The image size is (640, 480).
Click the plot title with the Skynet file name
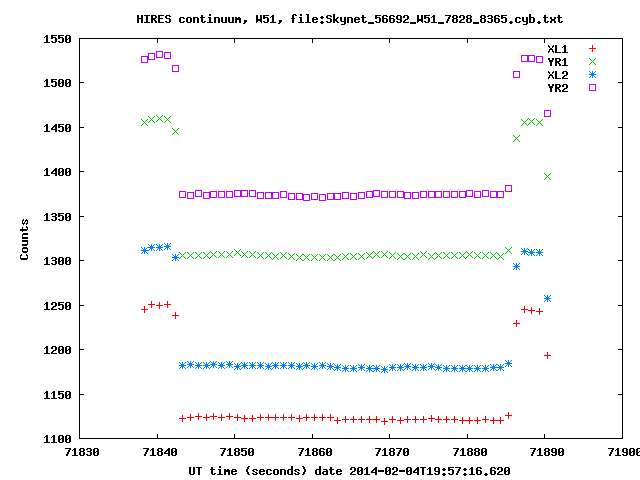click(x=349, y=19)
